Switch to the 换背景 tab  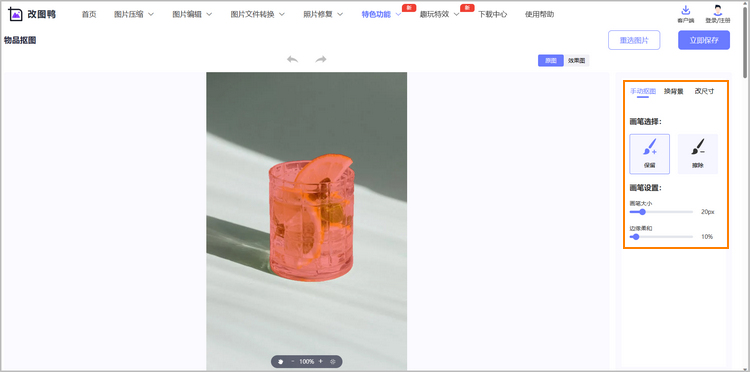click(x=673, y=91)
